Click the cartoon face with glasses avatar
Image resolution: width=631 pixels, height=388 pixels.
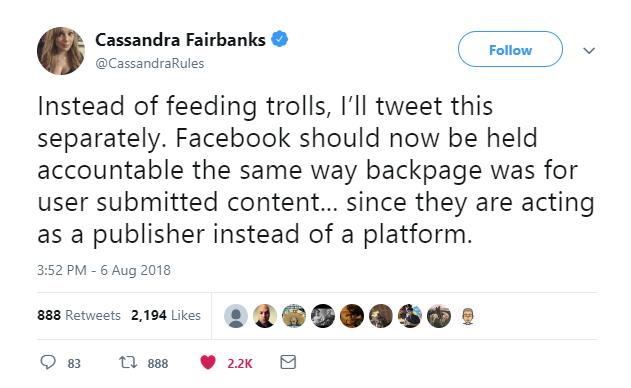468,316
